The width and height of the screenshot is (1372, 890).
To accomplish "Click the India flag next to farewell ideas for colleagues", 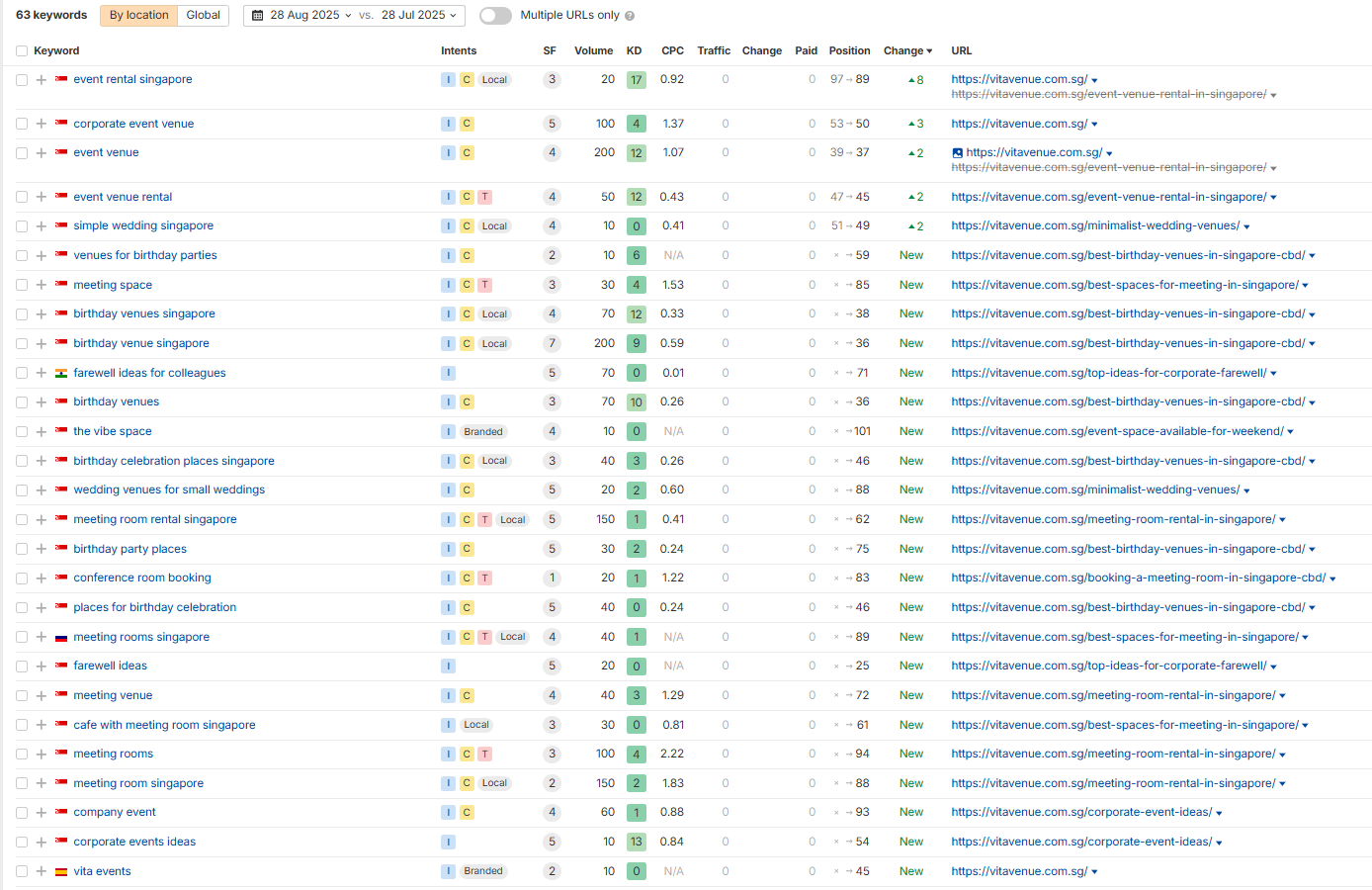I will (61, 373).
